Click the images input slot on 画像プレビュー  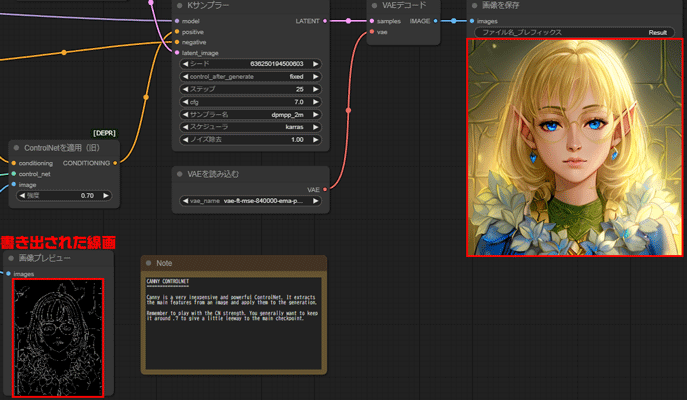[x=8, y=274]
